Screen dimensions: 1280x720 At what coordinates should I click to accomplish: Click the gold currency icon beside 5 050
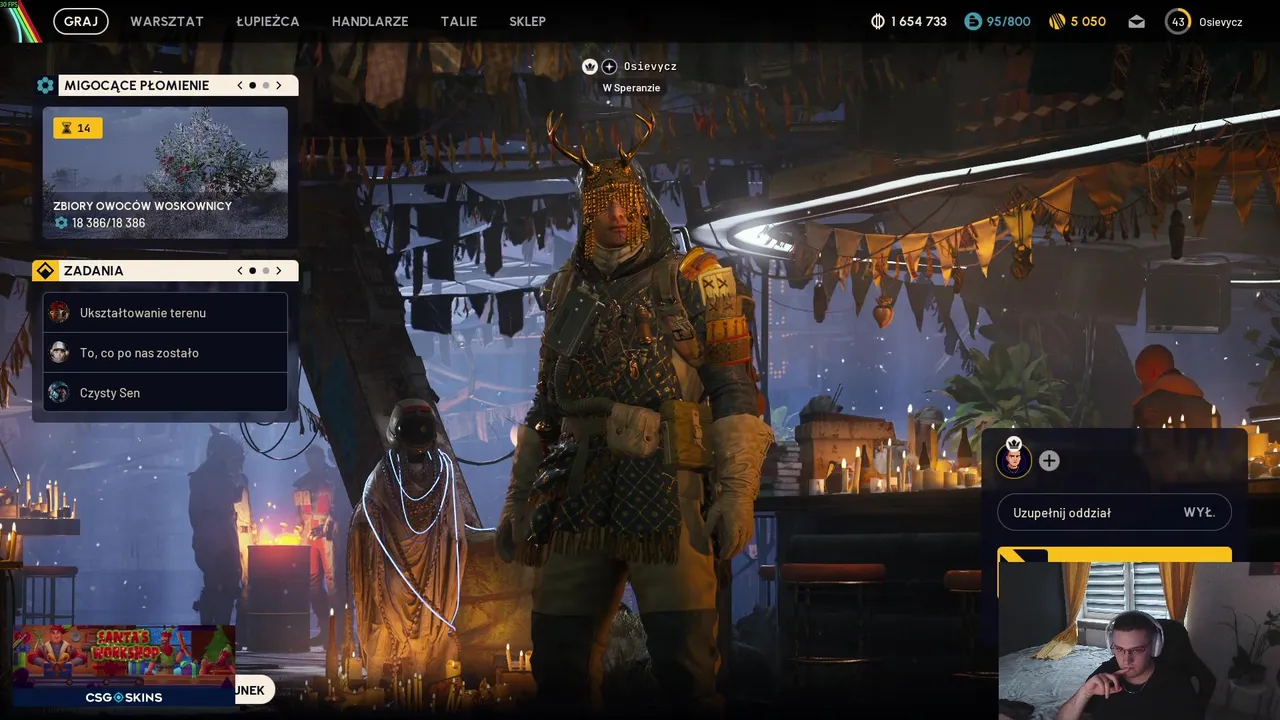[x=1057, y=21]
